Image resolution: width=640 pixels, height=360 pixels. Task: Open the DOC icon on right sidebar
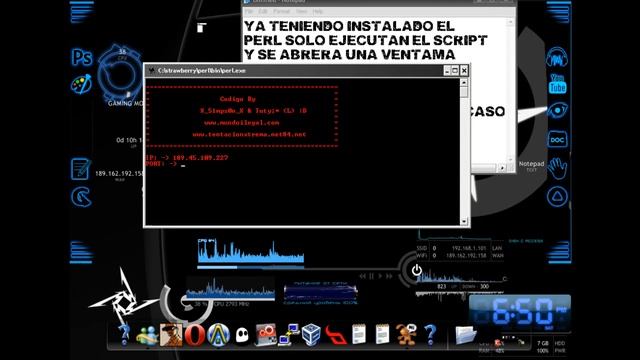tap(557, 140)
